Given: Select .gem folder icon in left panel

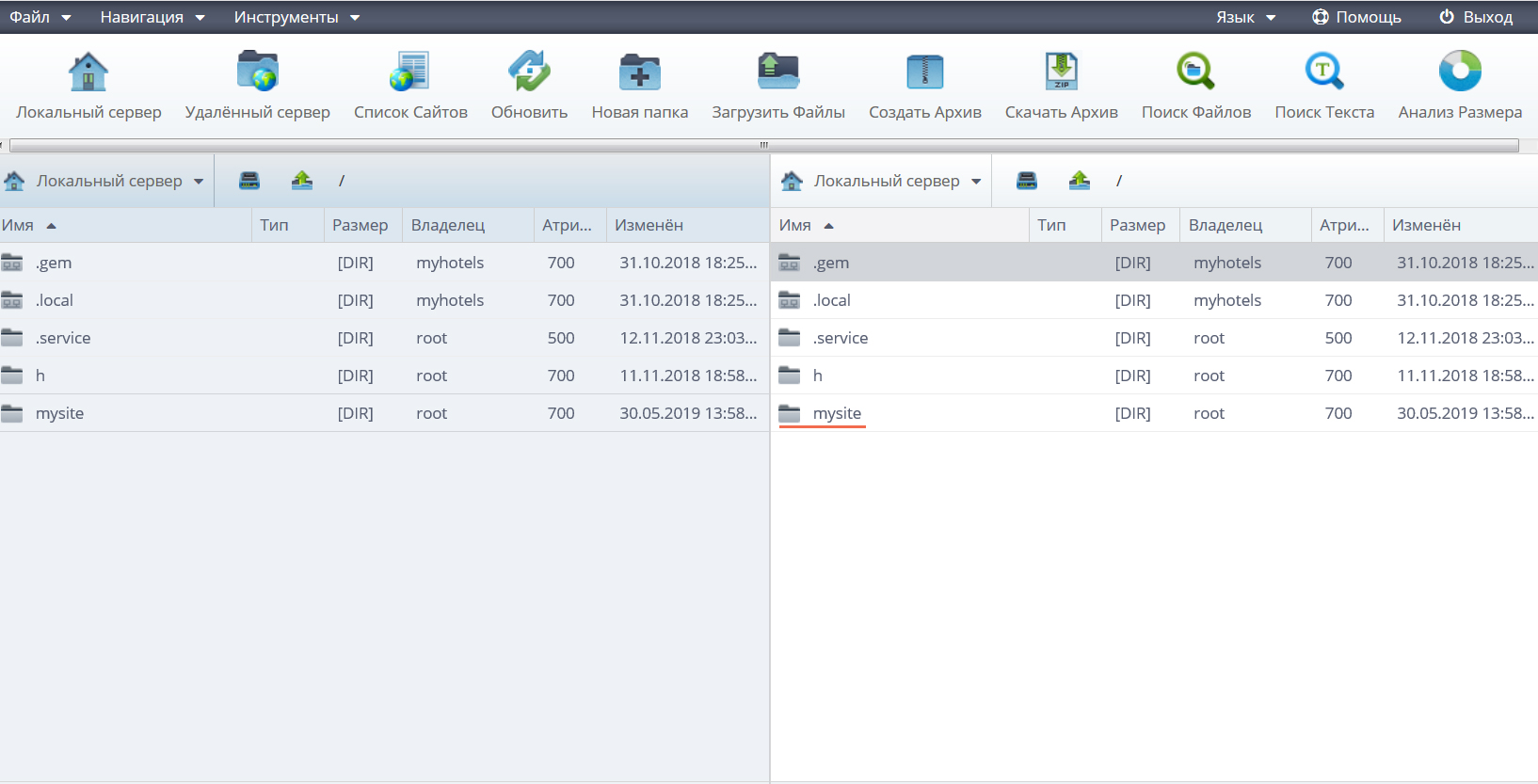Looking at the screenshot, I should (x=12, y=263).
